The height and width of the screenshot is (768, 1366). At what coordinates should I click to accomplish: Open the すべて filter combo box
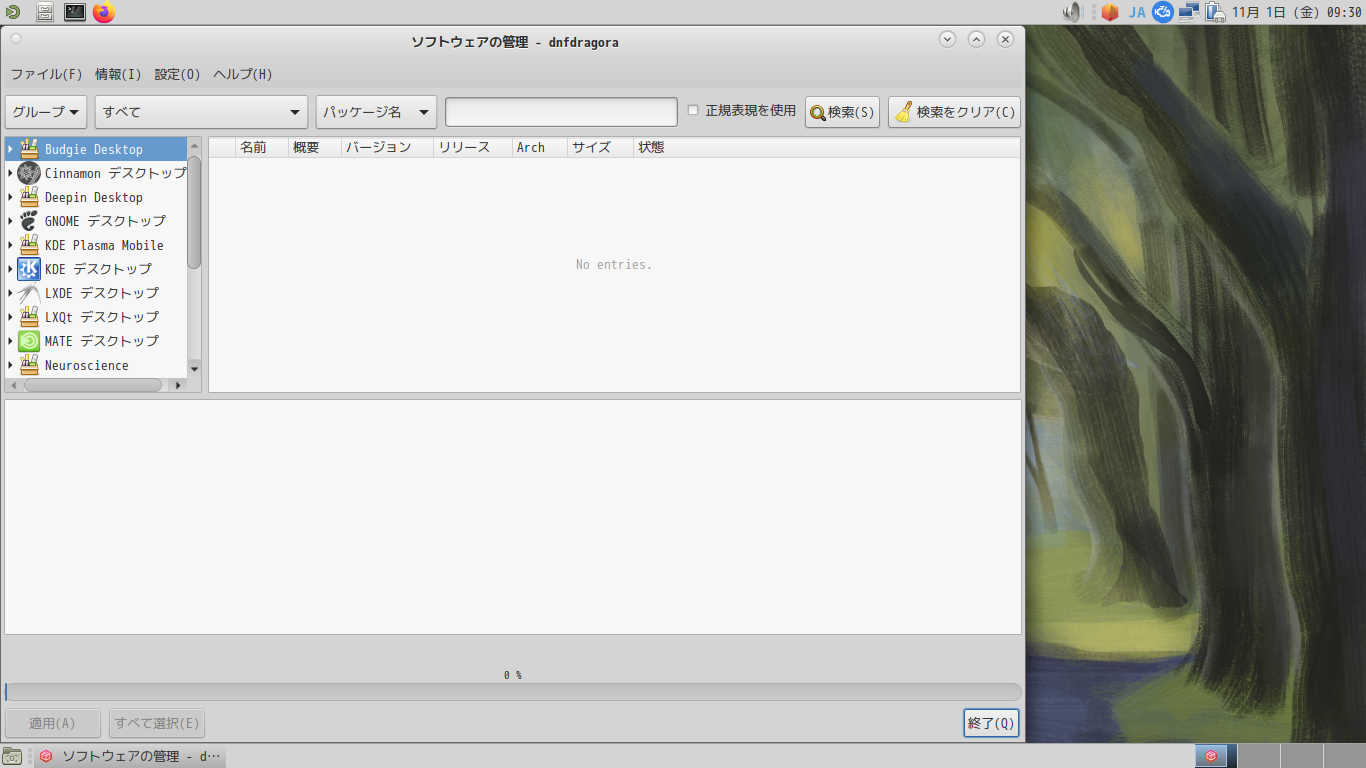coord(200,112)
